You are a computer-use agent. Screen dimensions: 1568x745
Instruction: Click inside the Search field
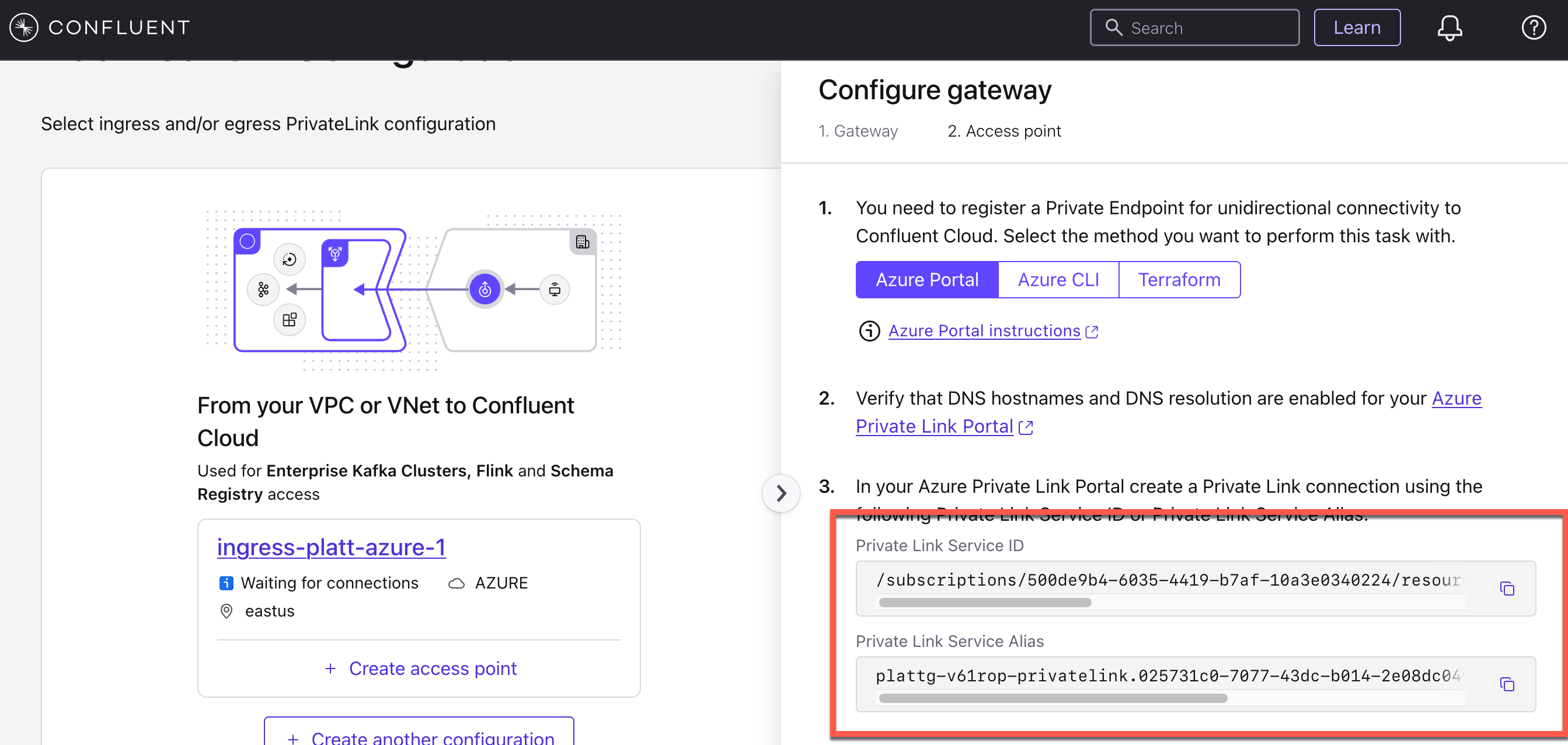pos(1193,27)
